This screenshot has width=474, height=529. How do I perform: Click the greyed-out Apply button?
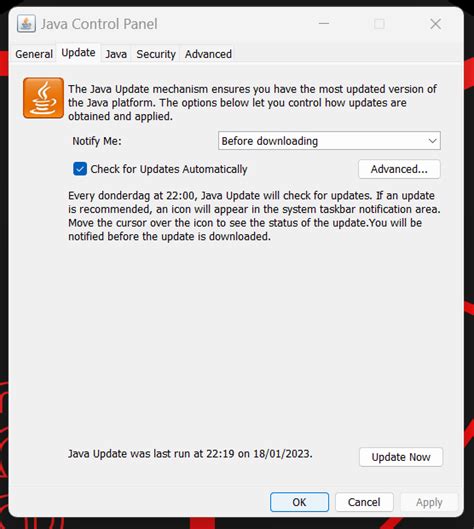point(429,502)
